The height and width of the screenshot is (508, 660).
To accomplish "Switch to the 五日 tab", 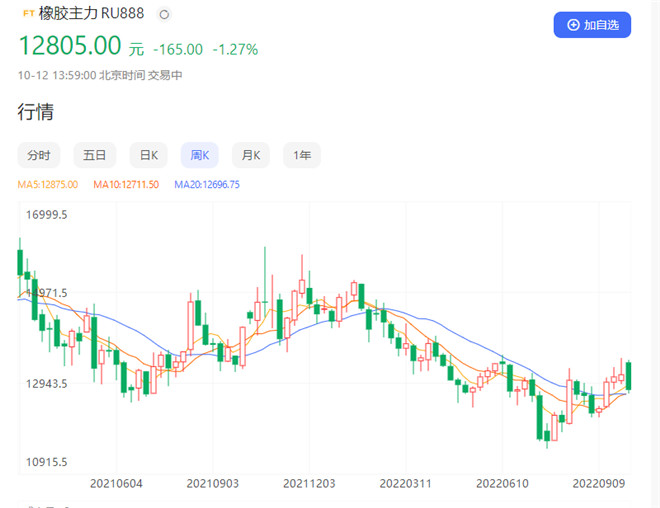I will pyautogui.click(x=94, y=155).
